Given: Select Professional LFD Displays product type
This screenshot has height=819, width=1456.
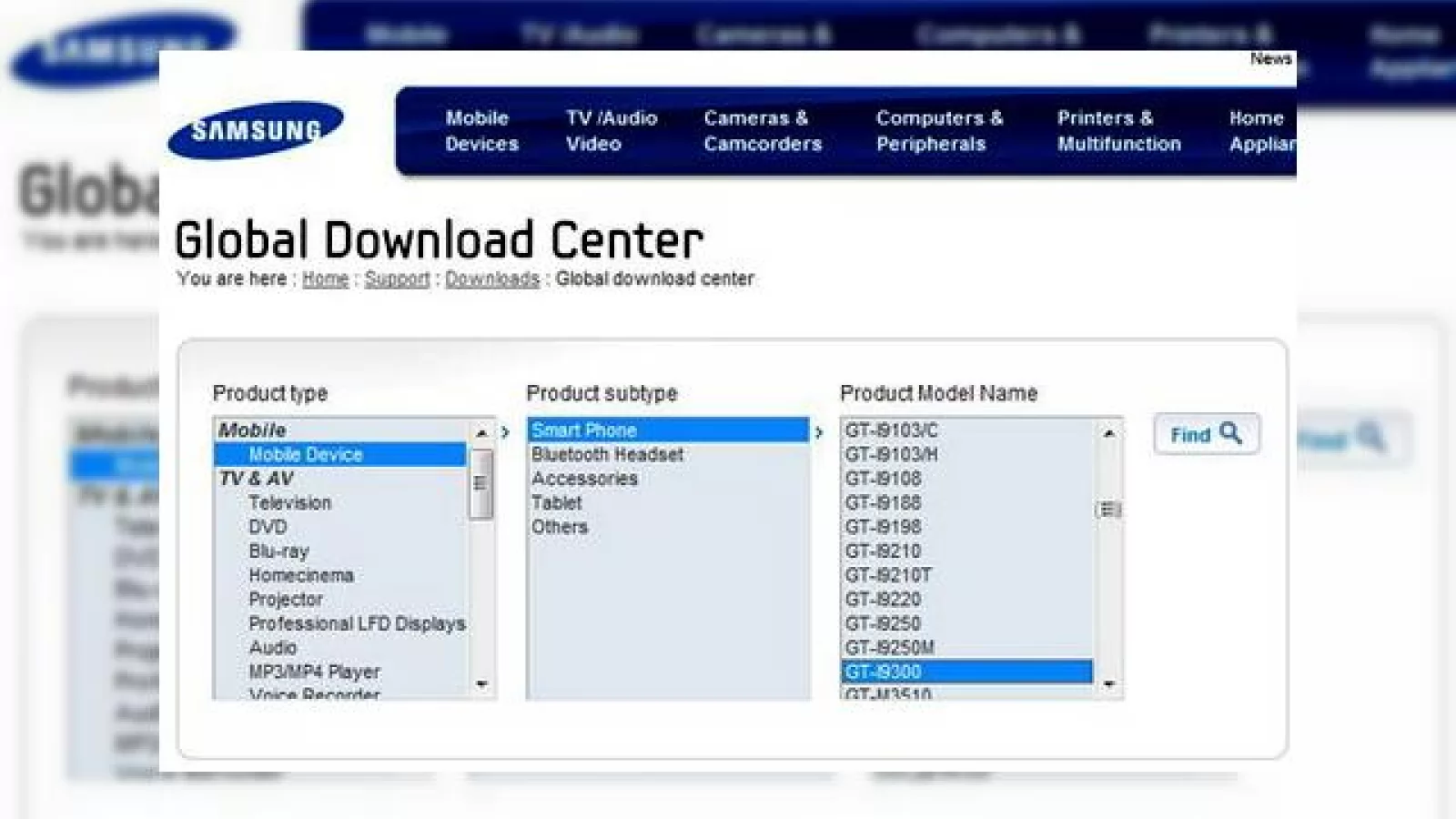Looking at the screenshot, I should [357, 623].
